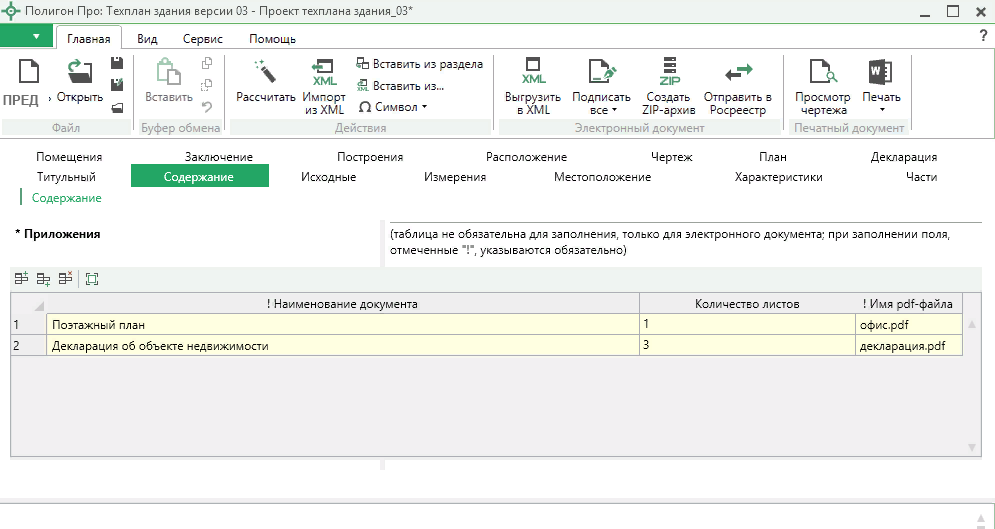The image size is (995, 529).
Task: Delete table row using the row-with-x icon
Action: coord(65,279)
